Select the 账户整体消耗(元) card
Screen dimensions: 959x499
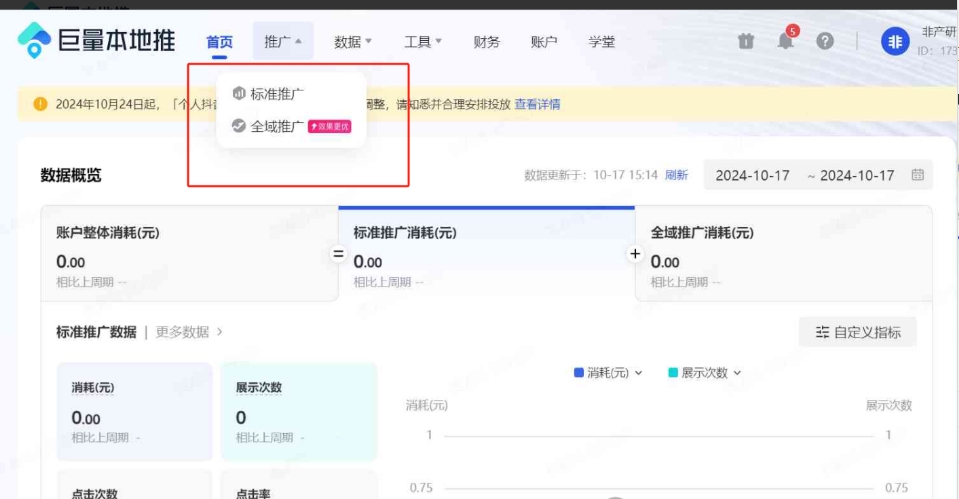pos(190,254)
